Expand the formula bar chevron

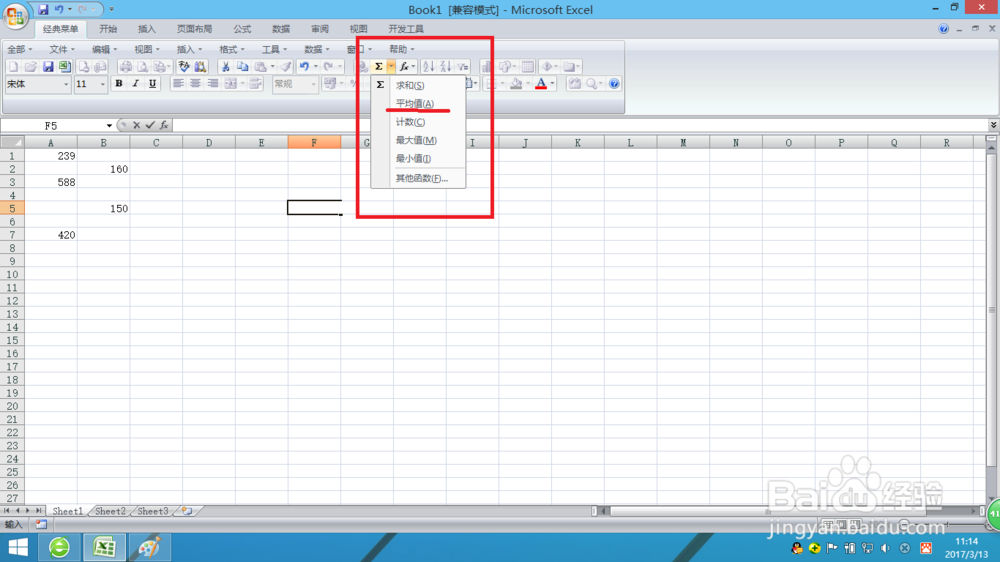[x=993, y=125]
